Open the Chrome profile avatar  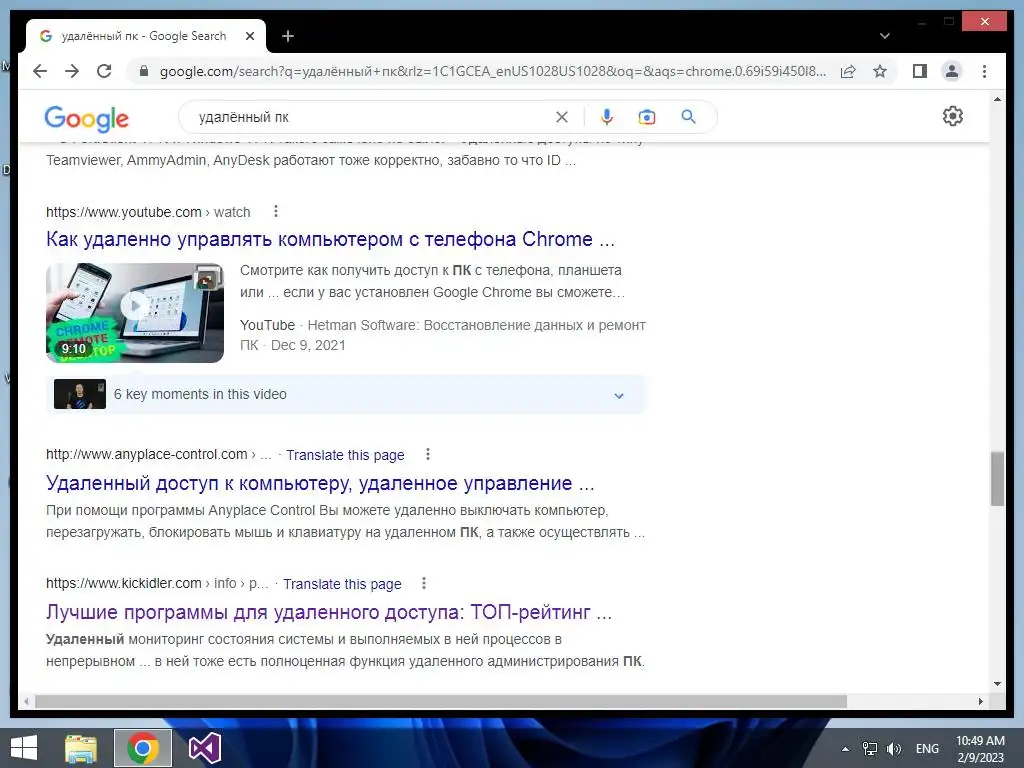[x=952, y=71]
